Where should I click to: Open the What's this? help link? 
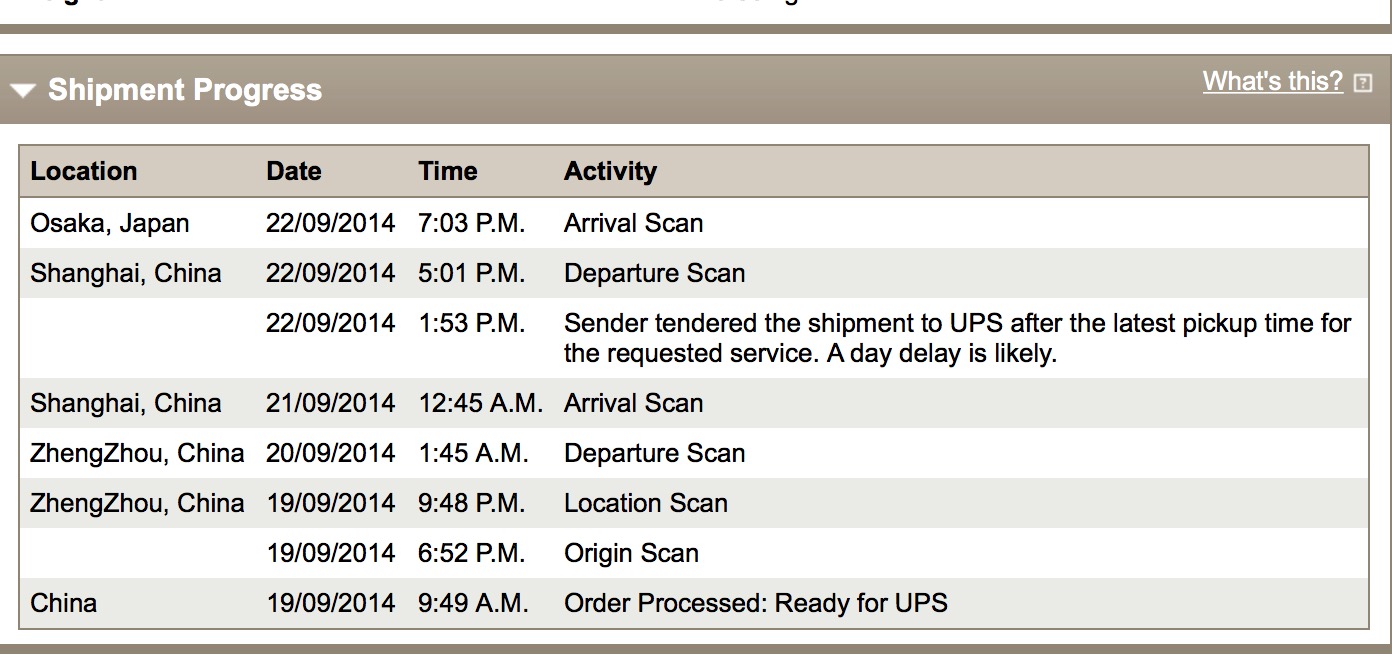(x=1273, y=81)
